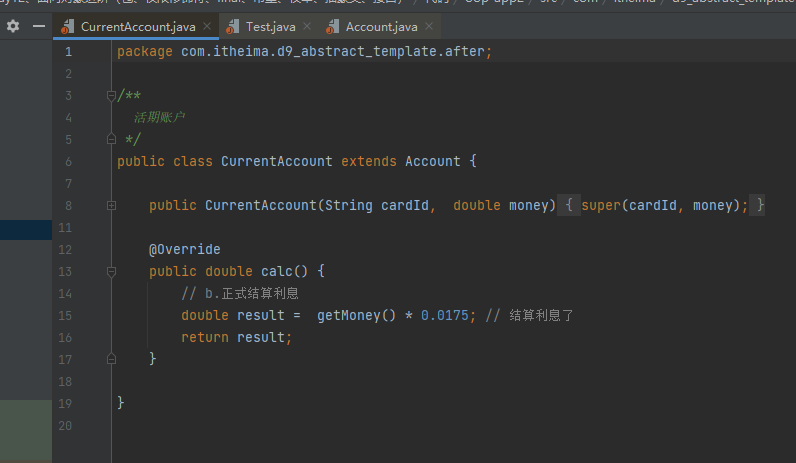Screen dimensions: 796x463
Task: Collapse the calc method body
Action: point(111,271)
